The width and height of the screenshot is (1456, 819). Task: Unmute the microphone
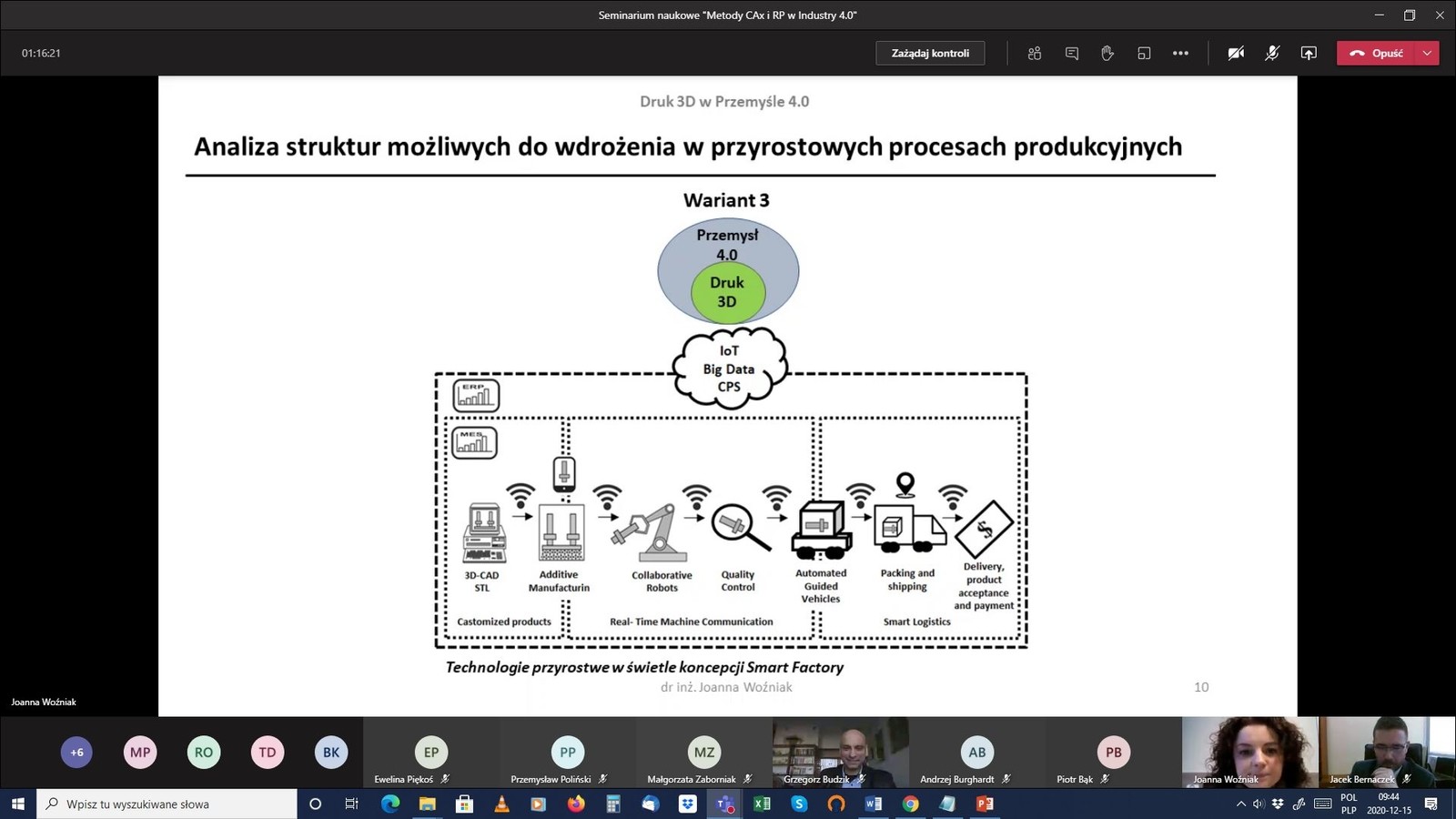pyautogui.click(x=1272, y=54)
